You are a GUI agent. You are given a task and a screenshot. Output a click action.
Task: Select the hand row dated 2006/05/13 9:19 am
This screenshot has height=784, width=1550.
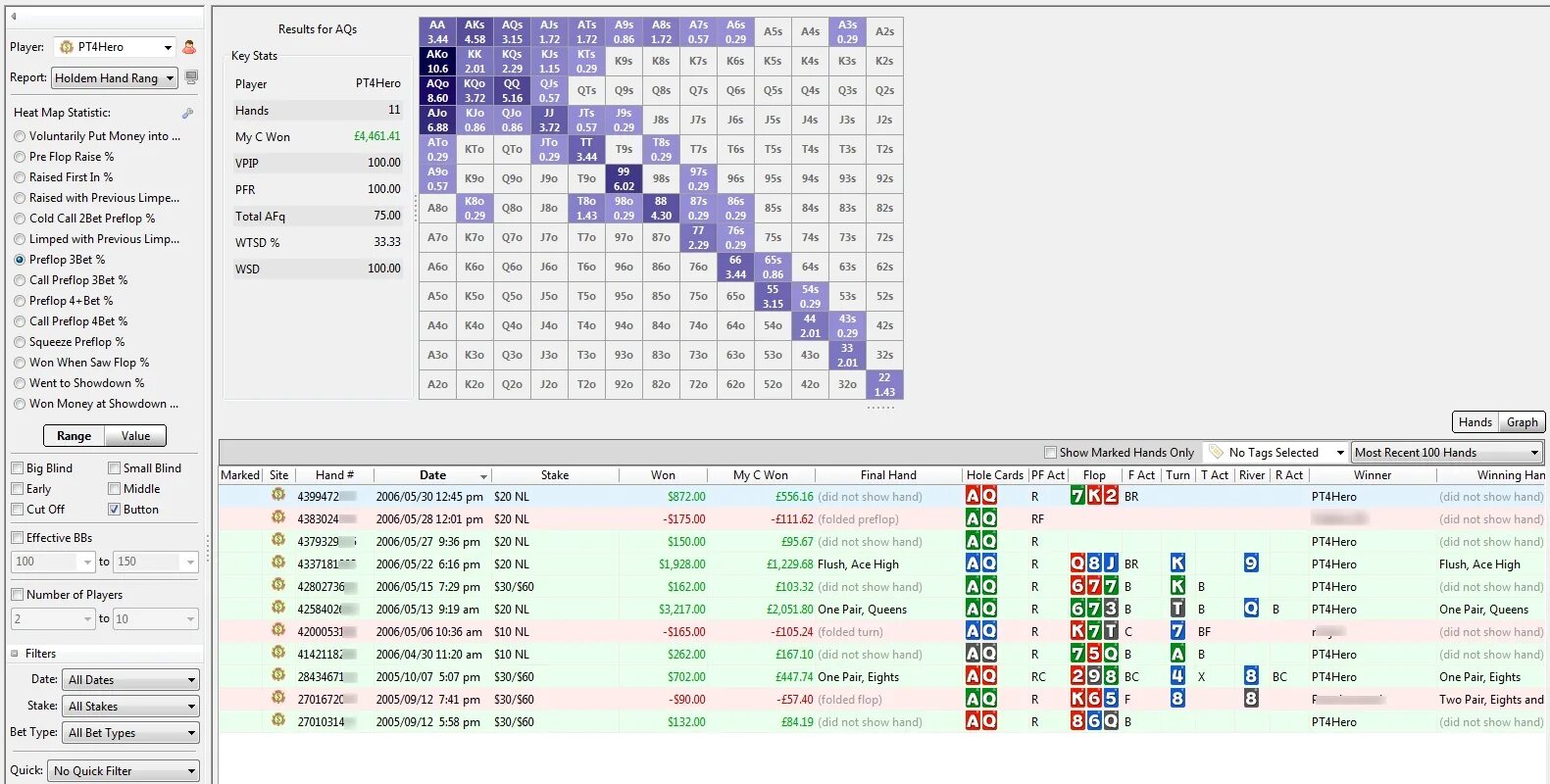[x=881, y=609]
